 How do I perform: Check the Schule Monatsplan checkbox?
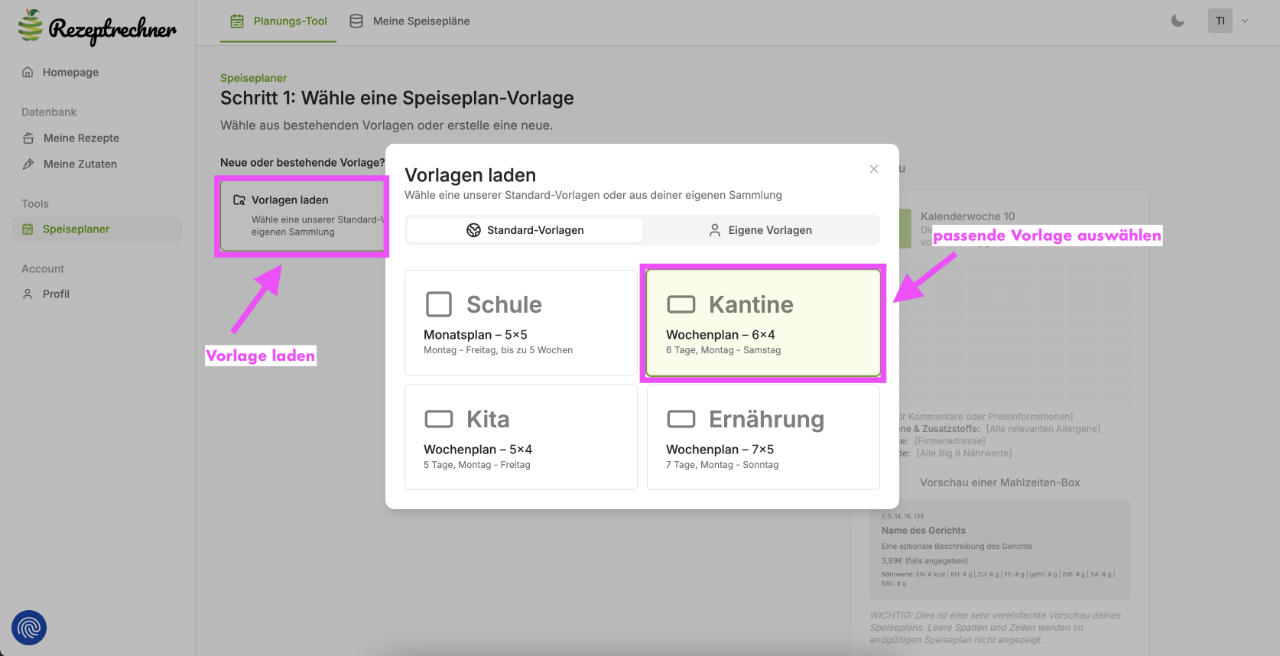[439, 302]
